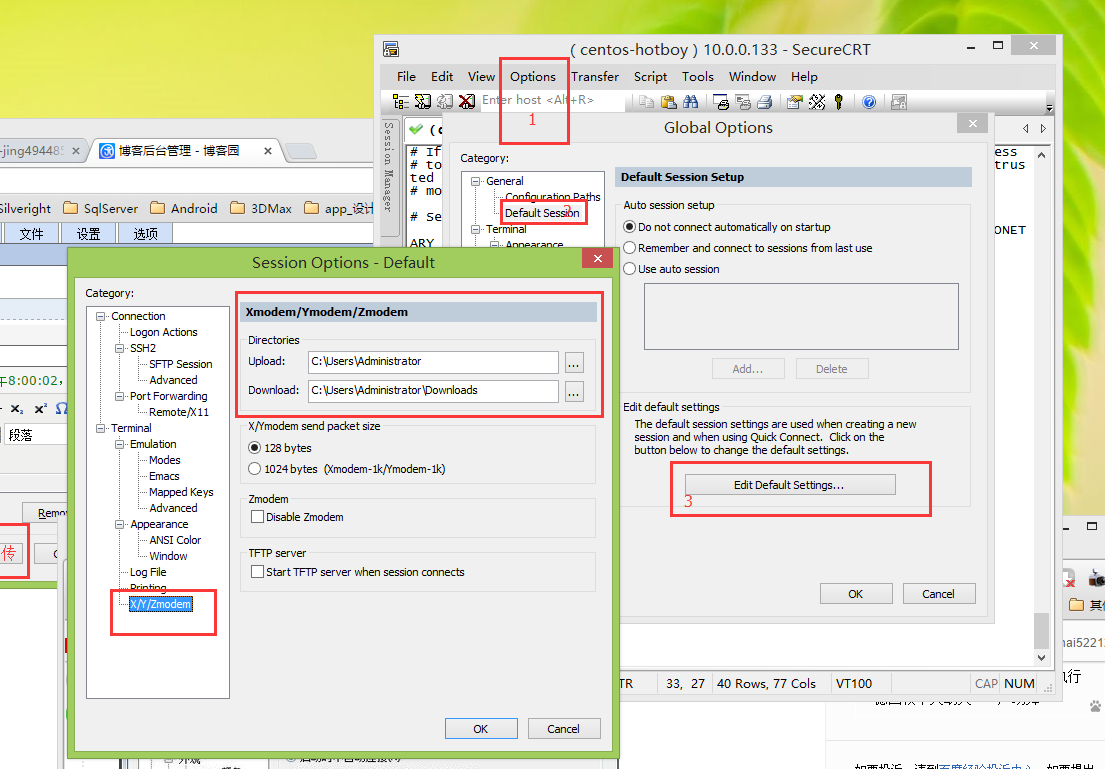Click the Upload directory path field
This screenshot has height=769, width=1105.
click(433, 362)
